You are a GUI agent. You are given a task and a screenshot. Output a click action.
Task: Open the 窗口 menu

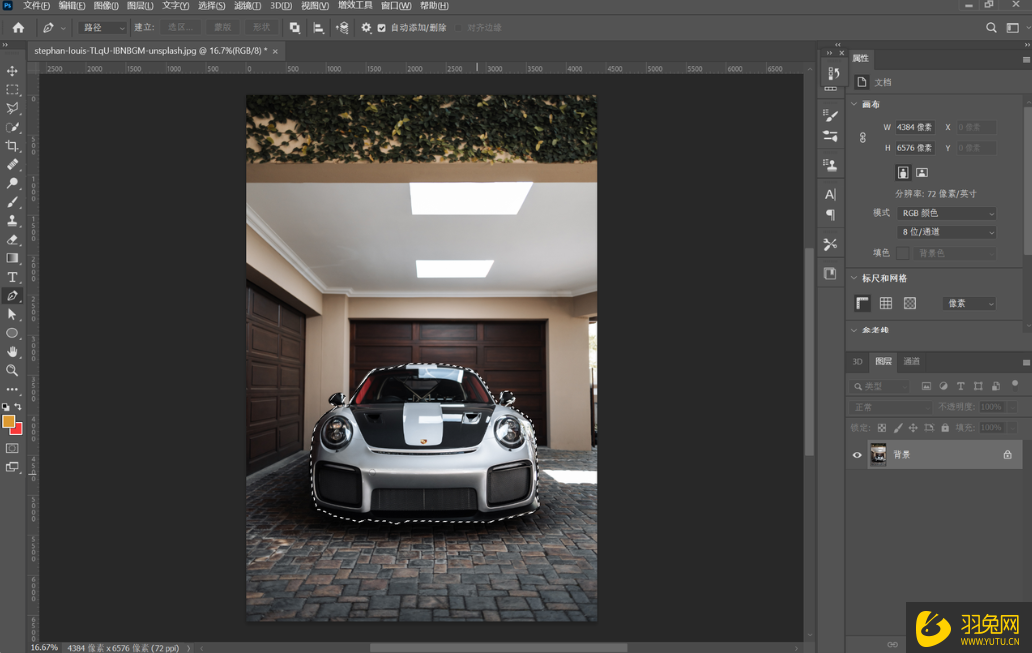click(x=396, y=6)
